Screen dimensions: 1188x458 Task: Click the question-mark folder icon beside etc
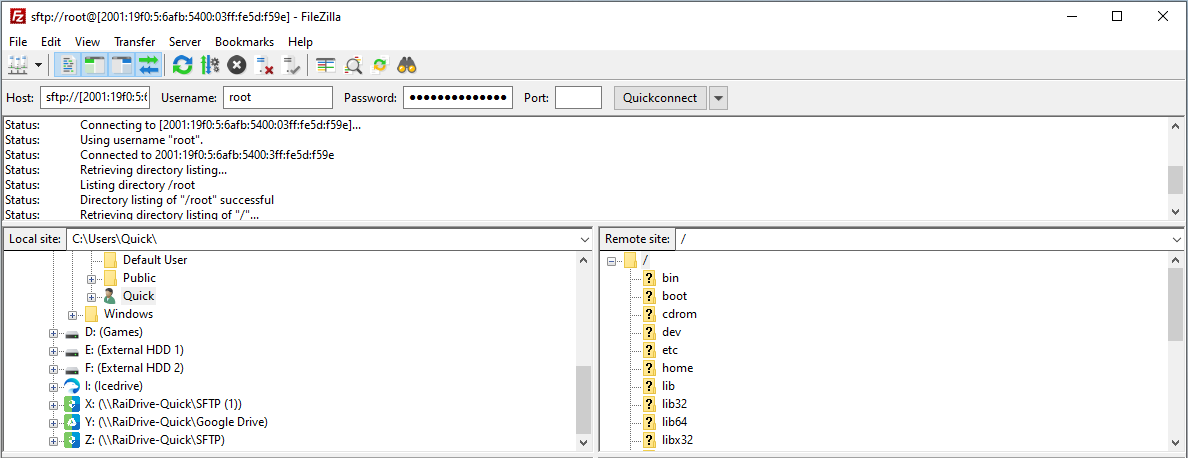click(649, 350)
